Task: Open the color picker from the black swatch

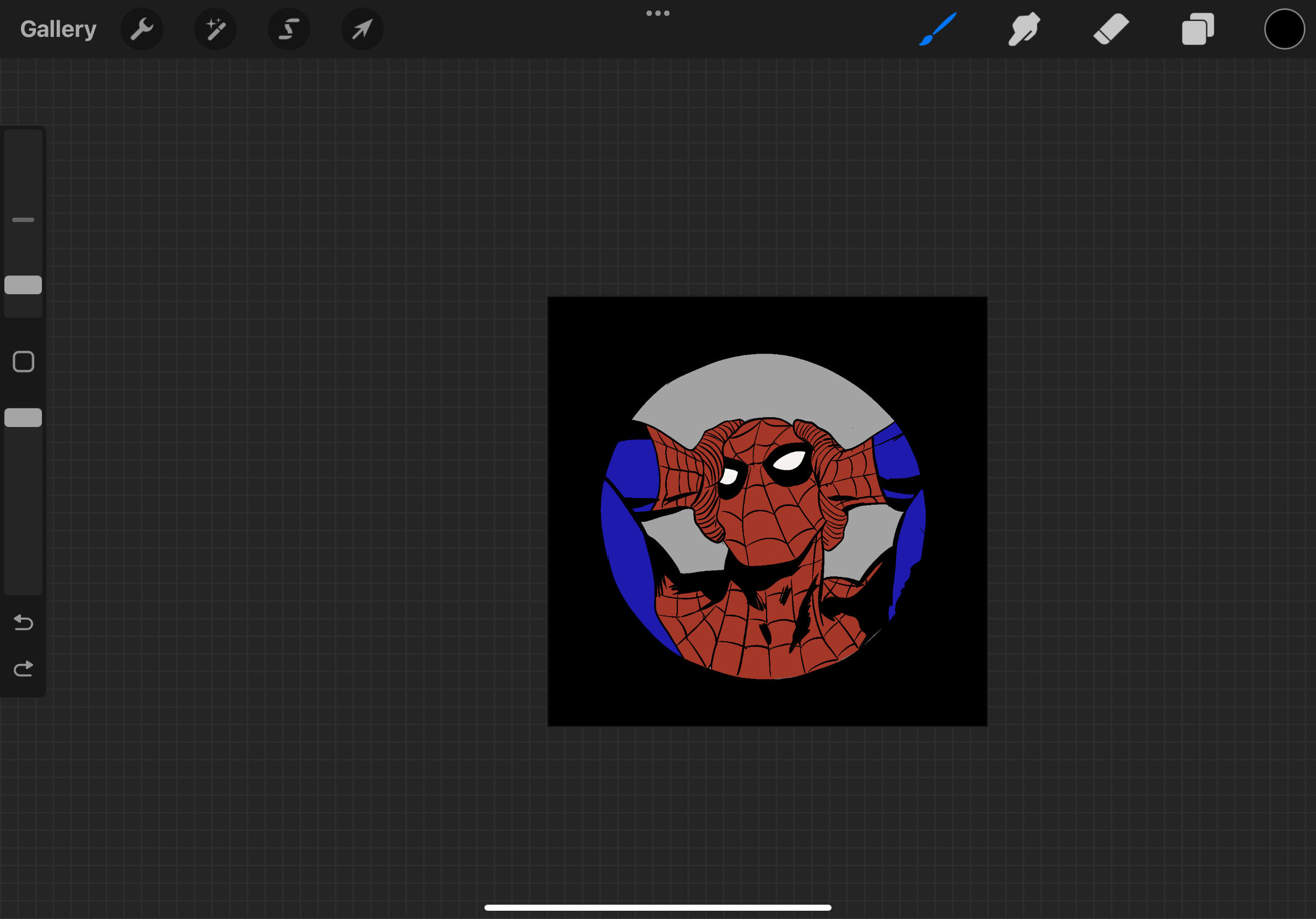Action: pyautogui.click(x=1284, y=29)
